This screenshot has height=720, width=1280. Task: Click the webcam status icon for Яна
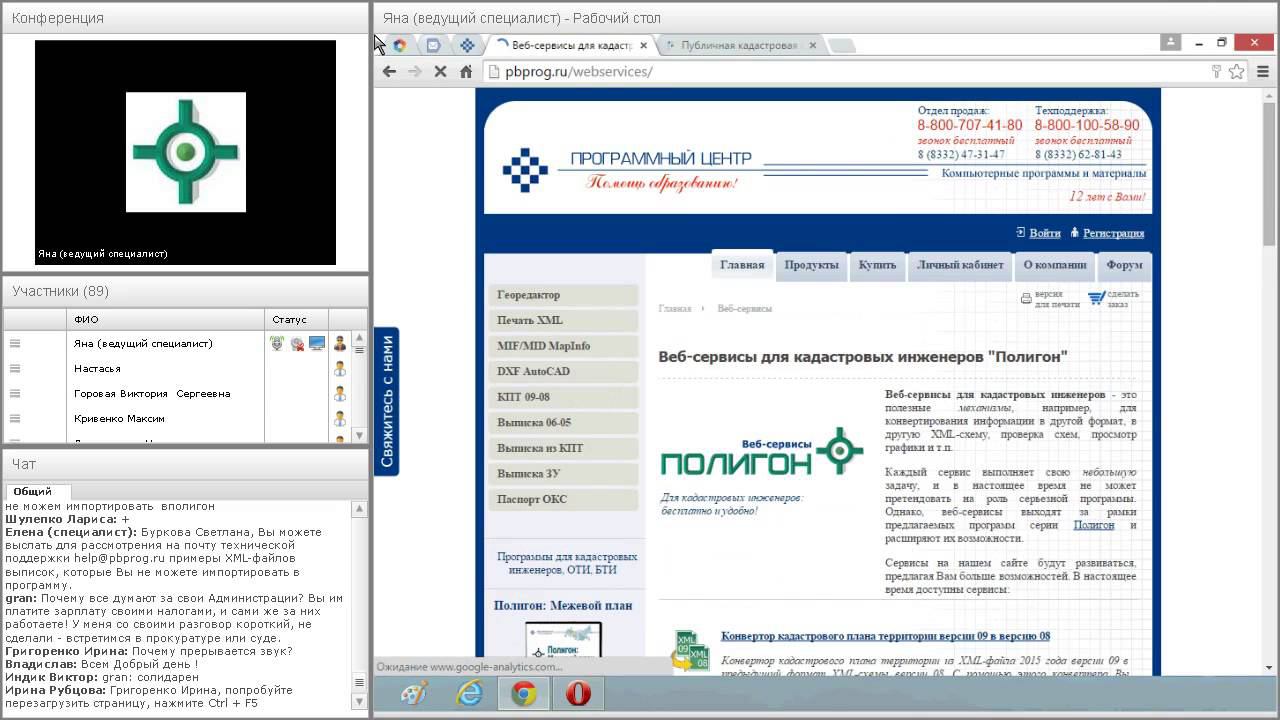click(x=297, y=343)
